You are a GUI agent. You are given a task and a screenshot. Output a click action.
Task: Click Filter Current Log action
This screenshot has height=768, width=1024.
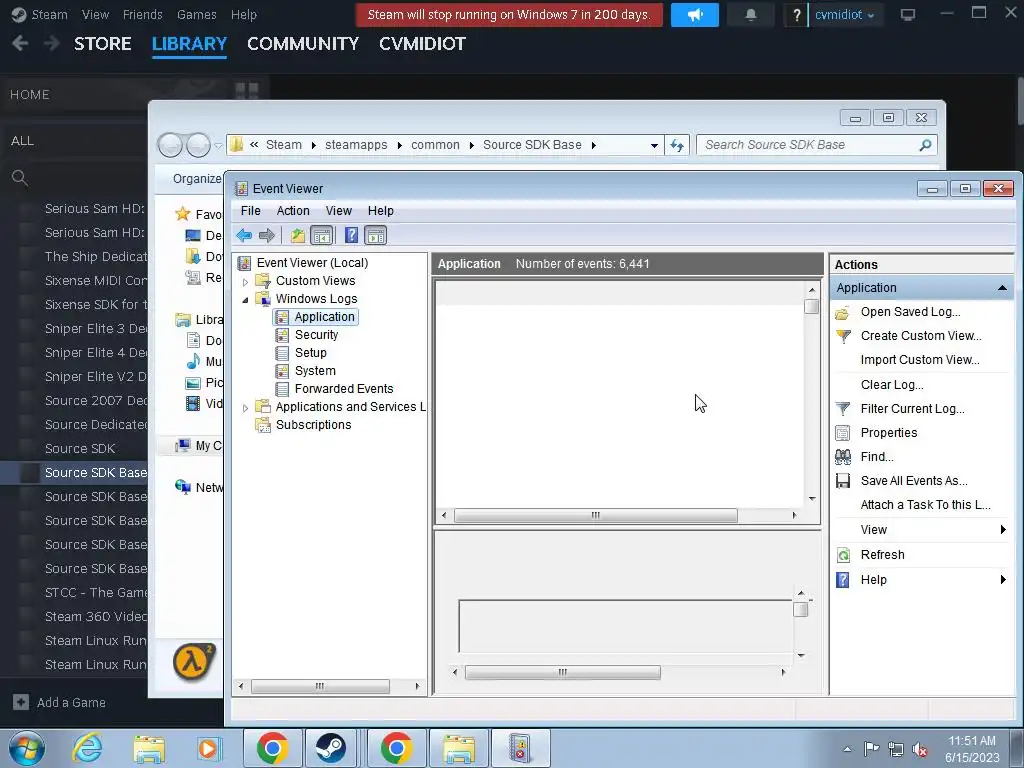(x=912, y=409)
